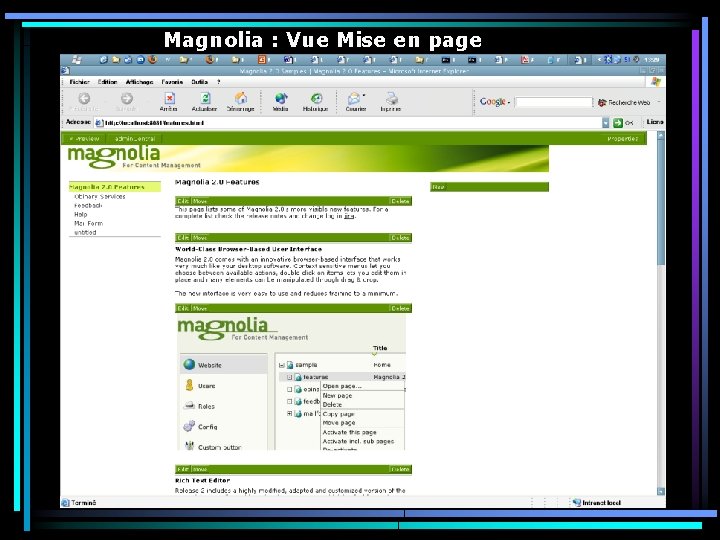Viewport: 720px width, 540px height.
Task: Click the Windows flag logo in toolbar
Action: click(x=655, y=82)
